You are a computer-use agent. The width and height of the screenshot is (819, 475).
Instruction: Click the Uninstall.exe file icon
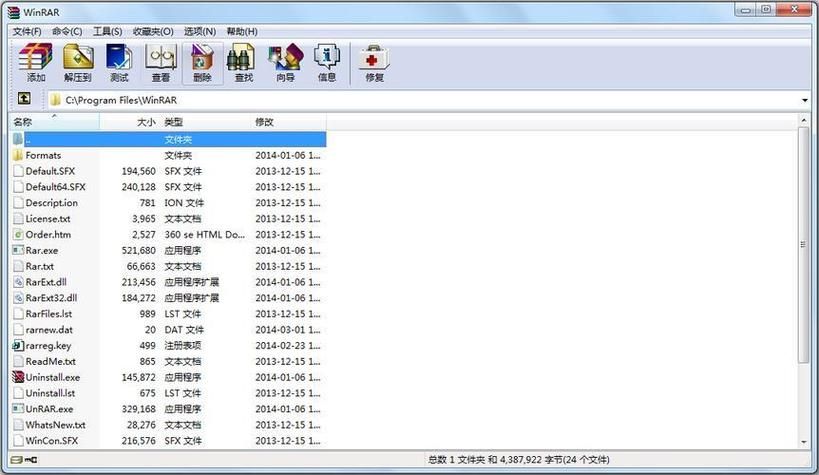(x=18, y=377)
